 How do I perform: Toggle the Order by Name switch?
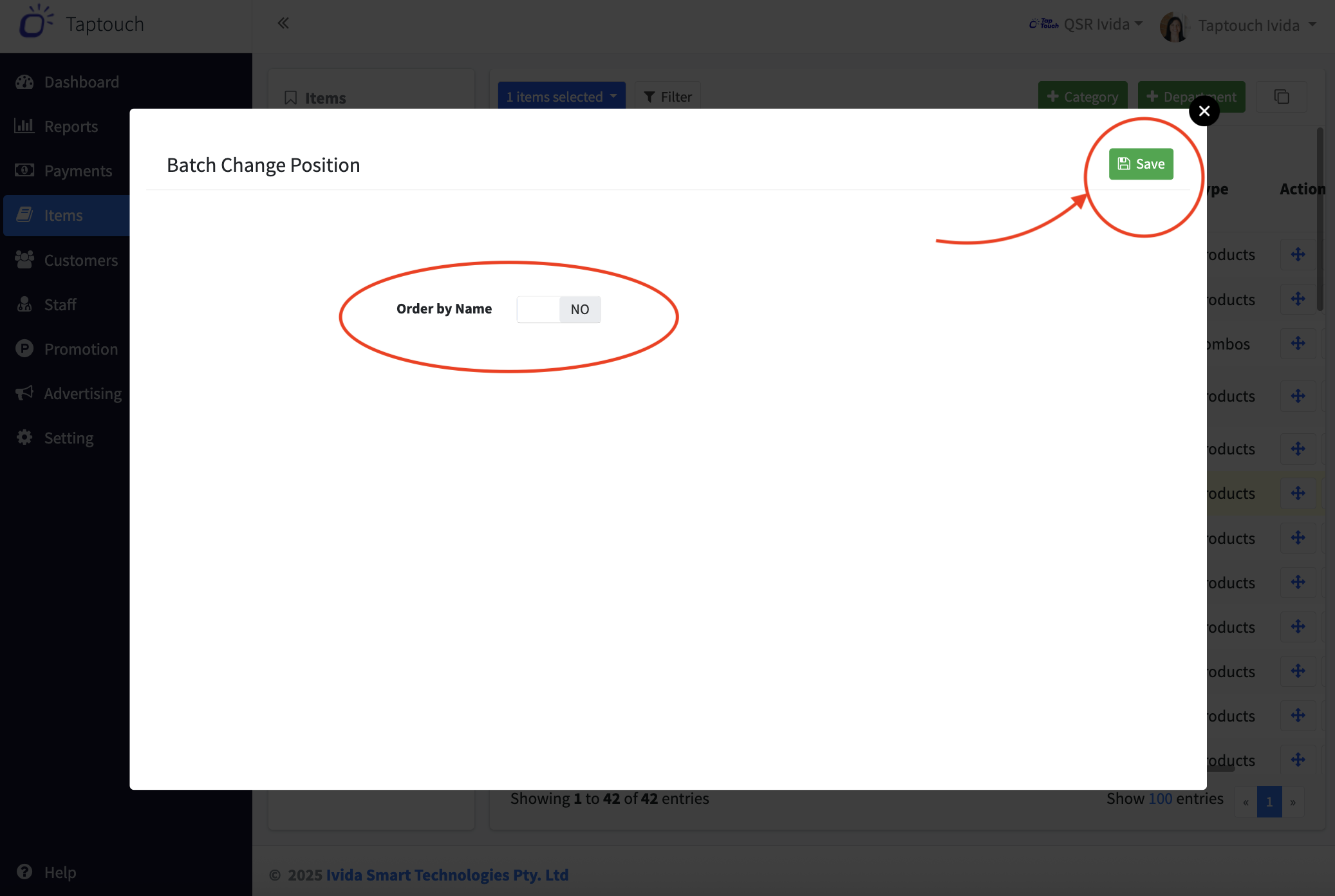558,310
